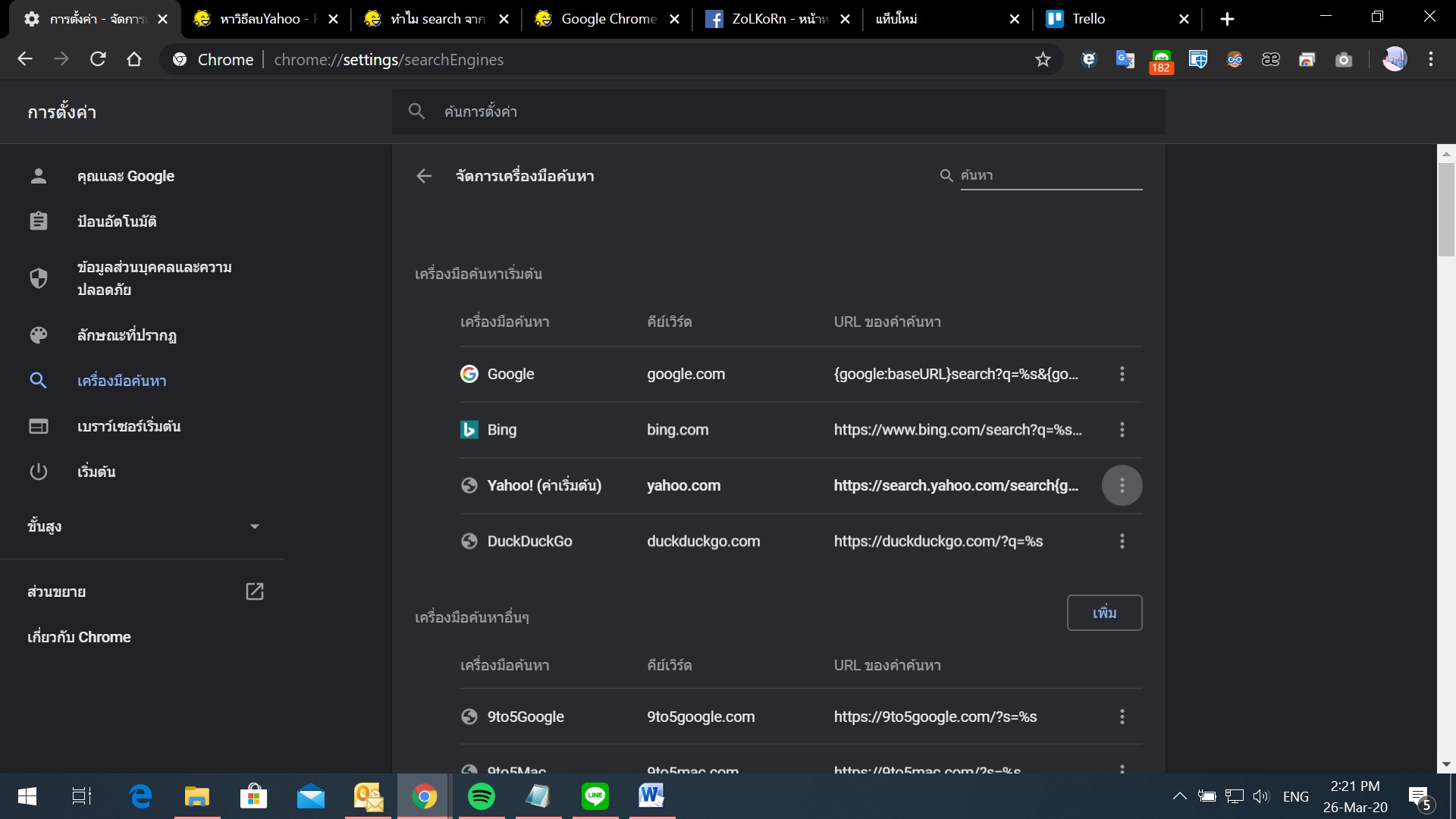Open Microsoft Word from the taskbar
This screenshot has height=819, width=1456.
tap(651, 796)
